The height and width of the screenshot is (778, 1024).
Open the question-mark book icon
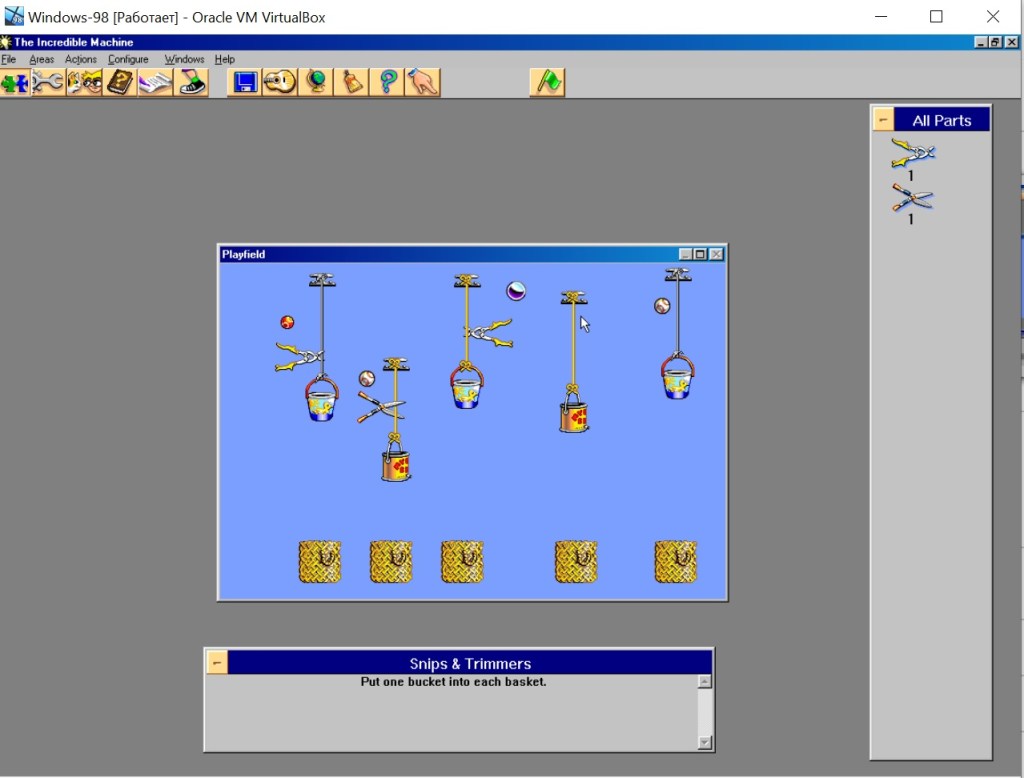[120, 82]
